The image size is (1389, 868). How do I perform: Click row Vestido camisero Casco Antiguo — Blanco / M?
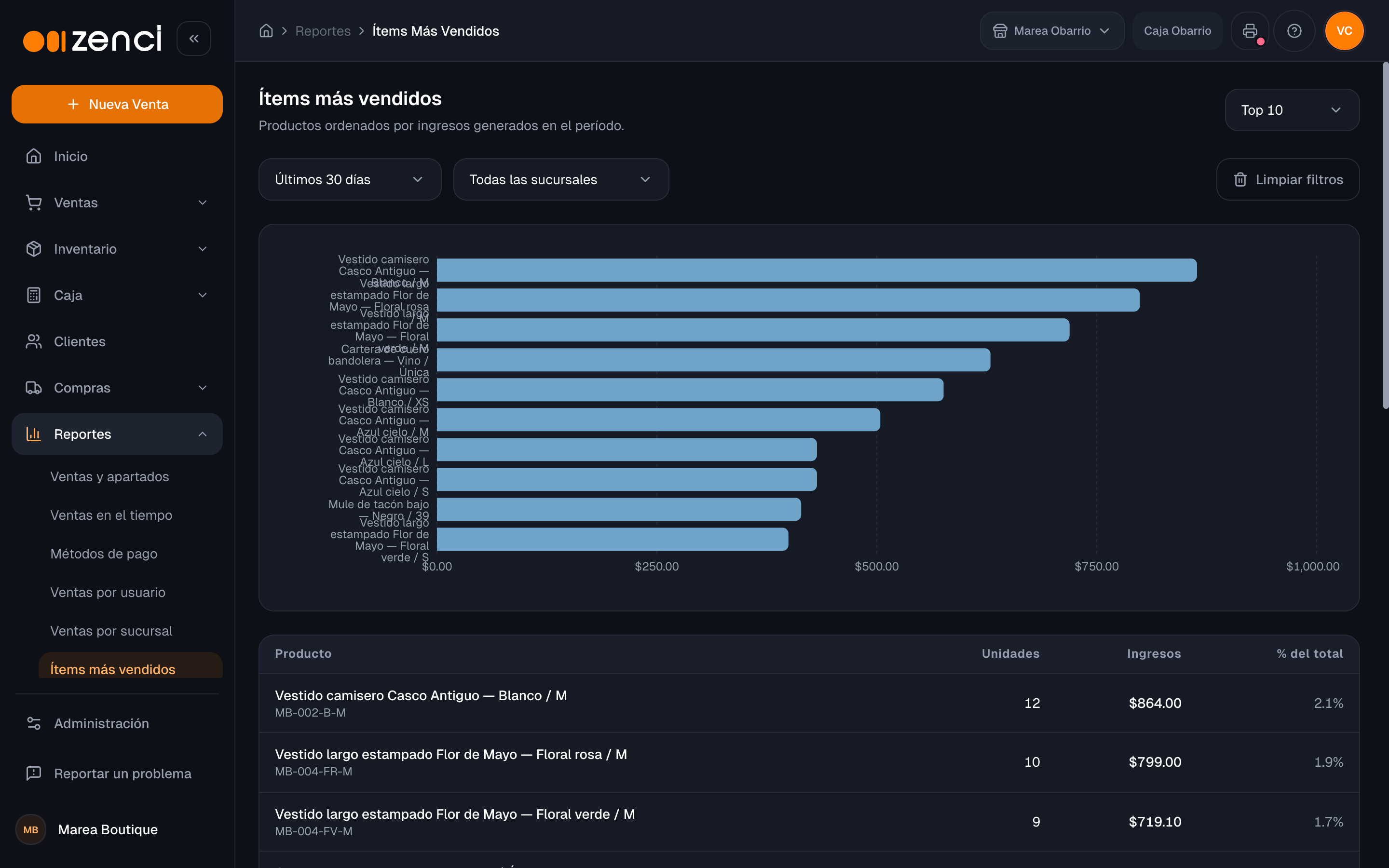point(809,703)
